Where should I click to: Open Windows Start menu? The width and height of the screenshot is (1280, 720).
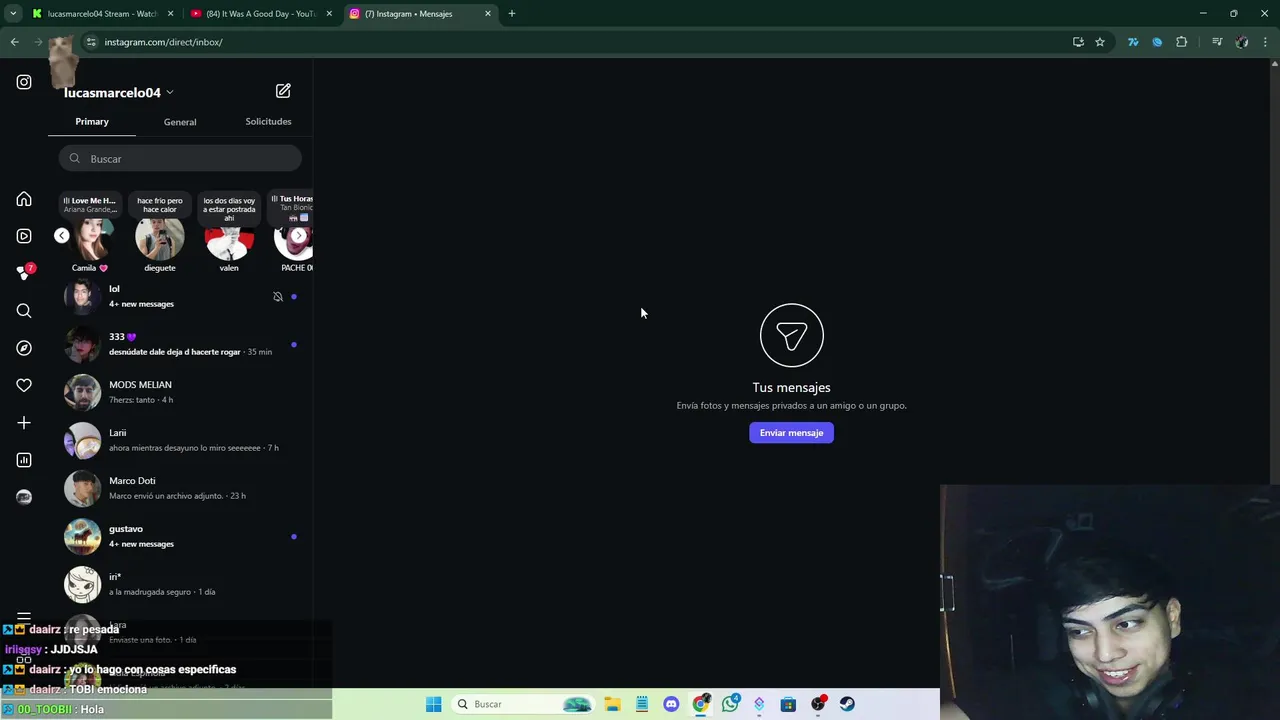(433, 704)
